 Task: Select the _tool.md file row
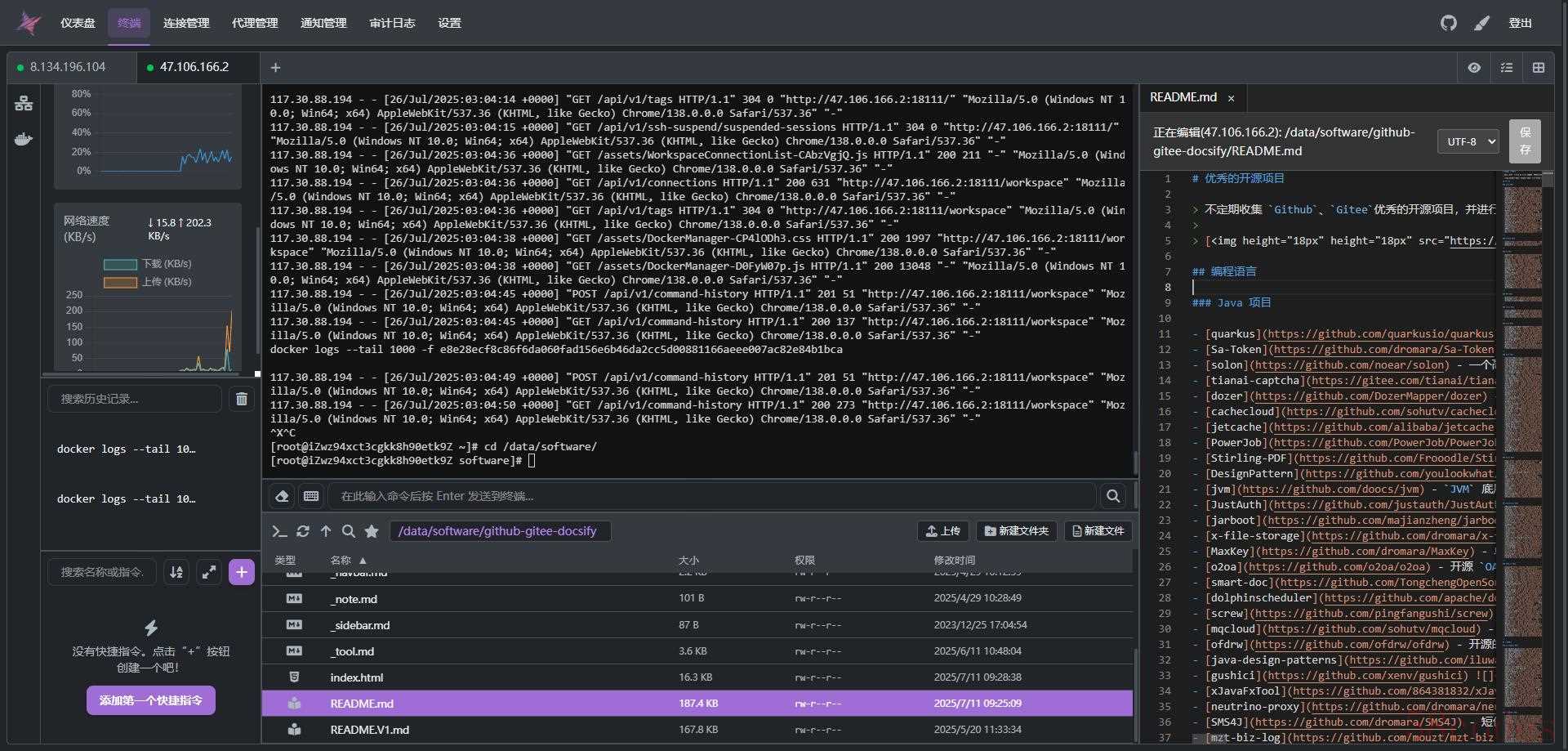pos(697,651)
